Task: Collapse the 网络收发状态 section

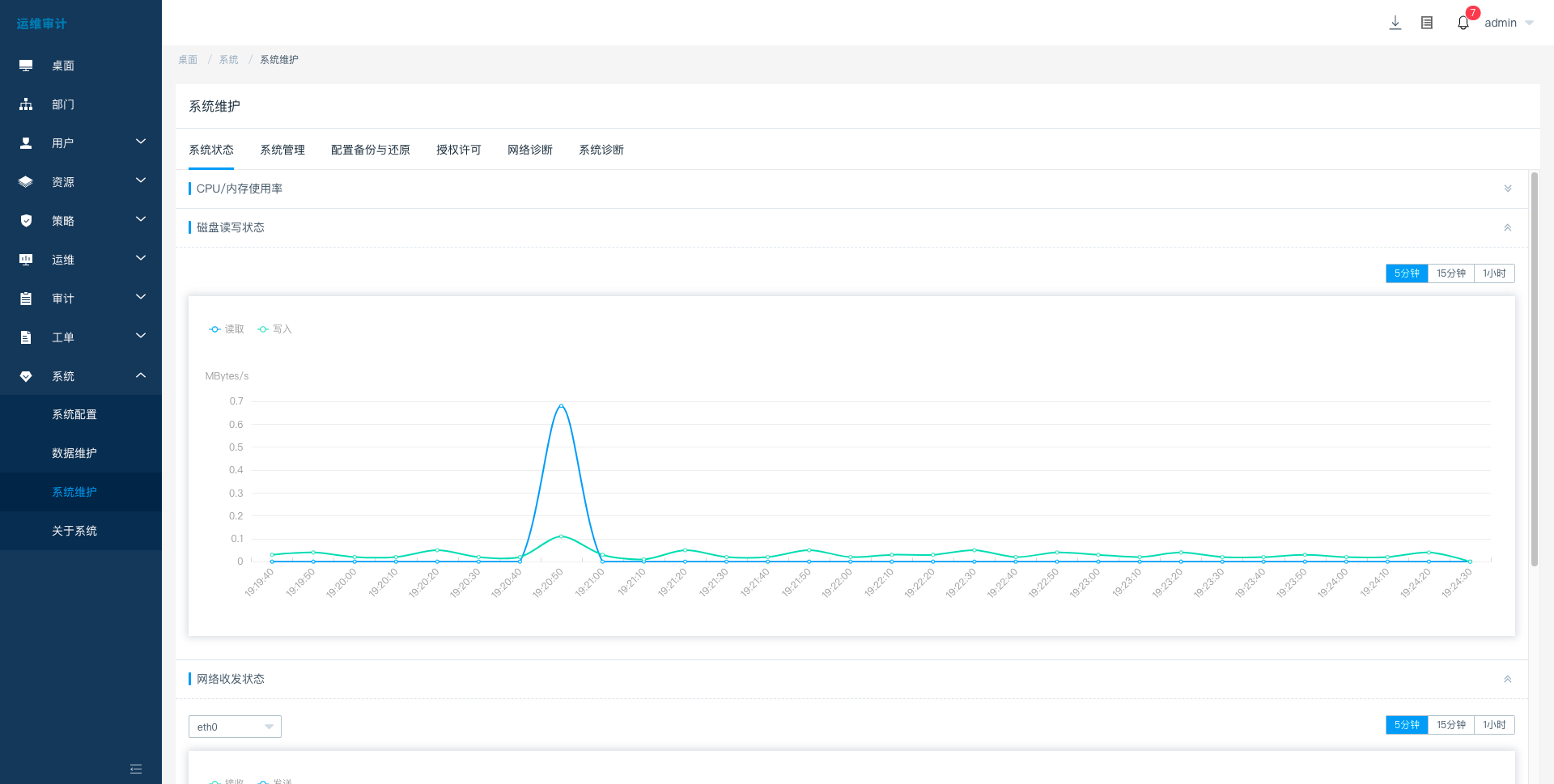Action: point(1508,679)
